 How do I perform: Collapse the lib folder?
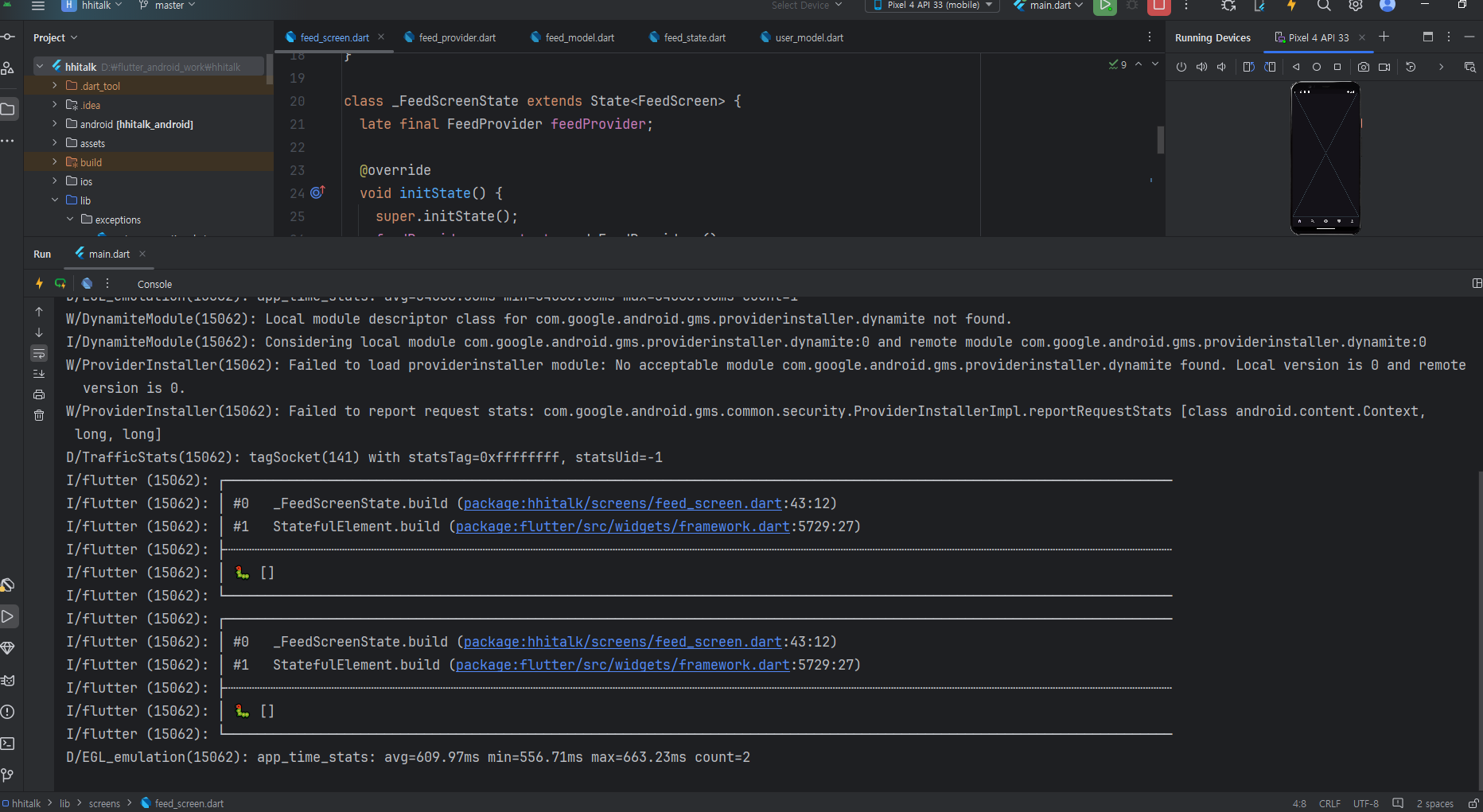click(54, 200)
